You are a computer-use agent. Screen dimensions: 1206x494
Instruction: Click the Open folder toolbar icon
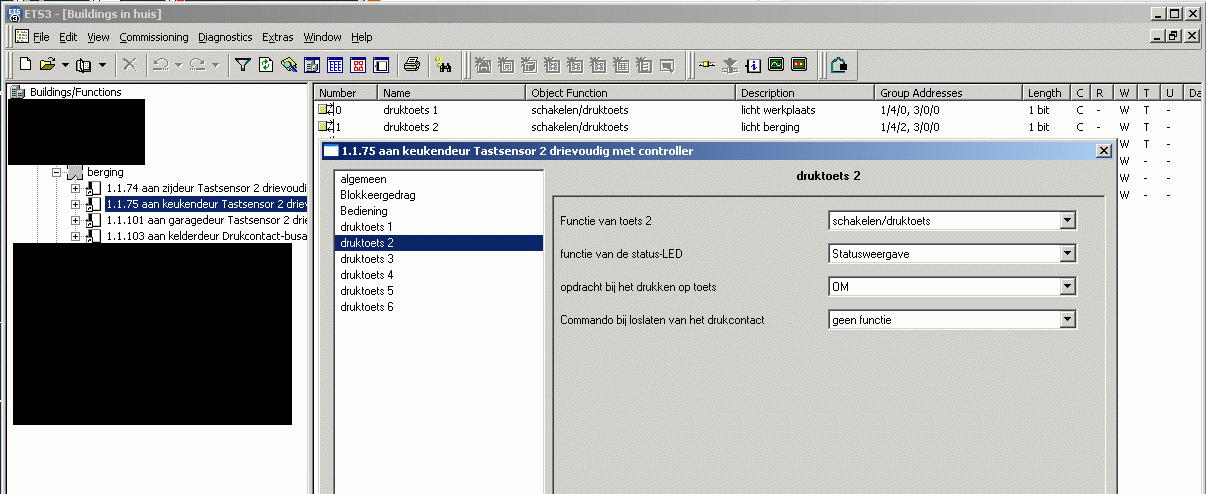[x=47, y=65]
